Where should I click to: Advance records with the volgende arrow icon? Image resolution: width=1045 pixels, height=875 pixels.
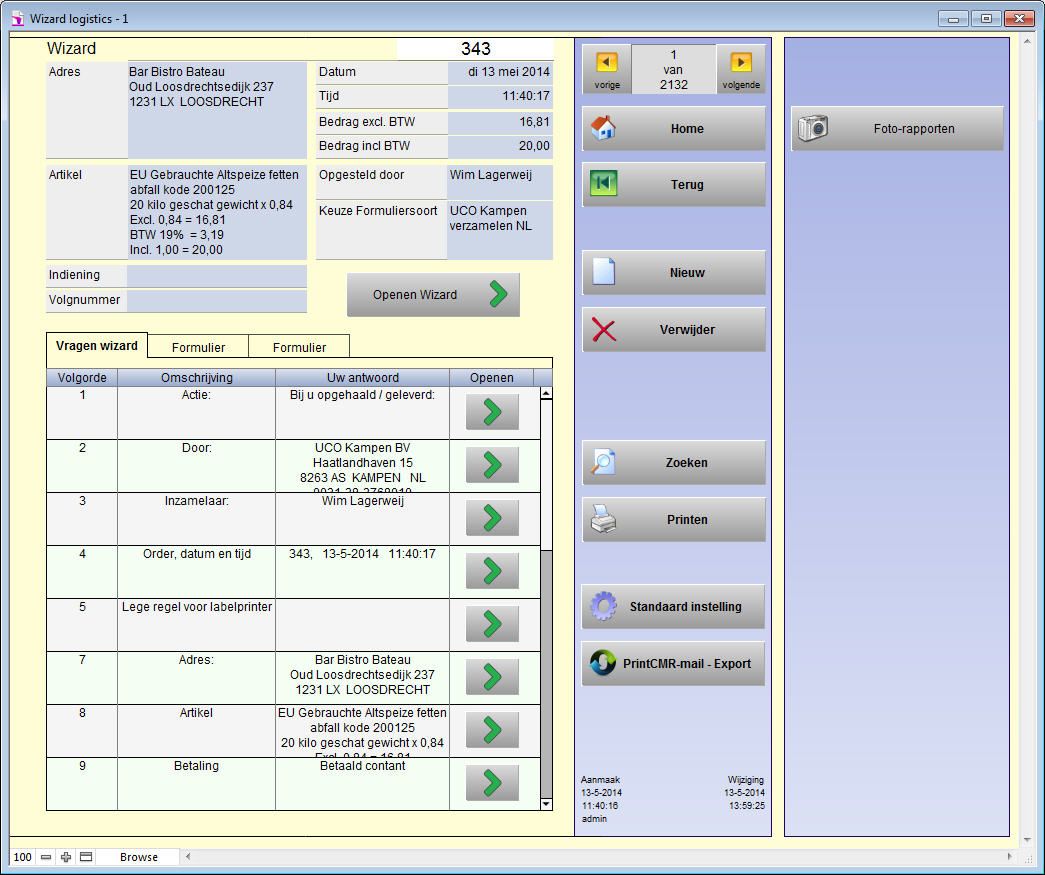coord(742,62)
